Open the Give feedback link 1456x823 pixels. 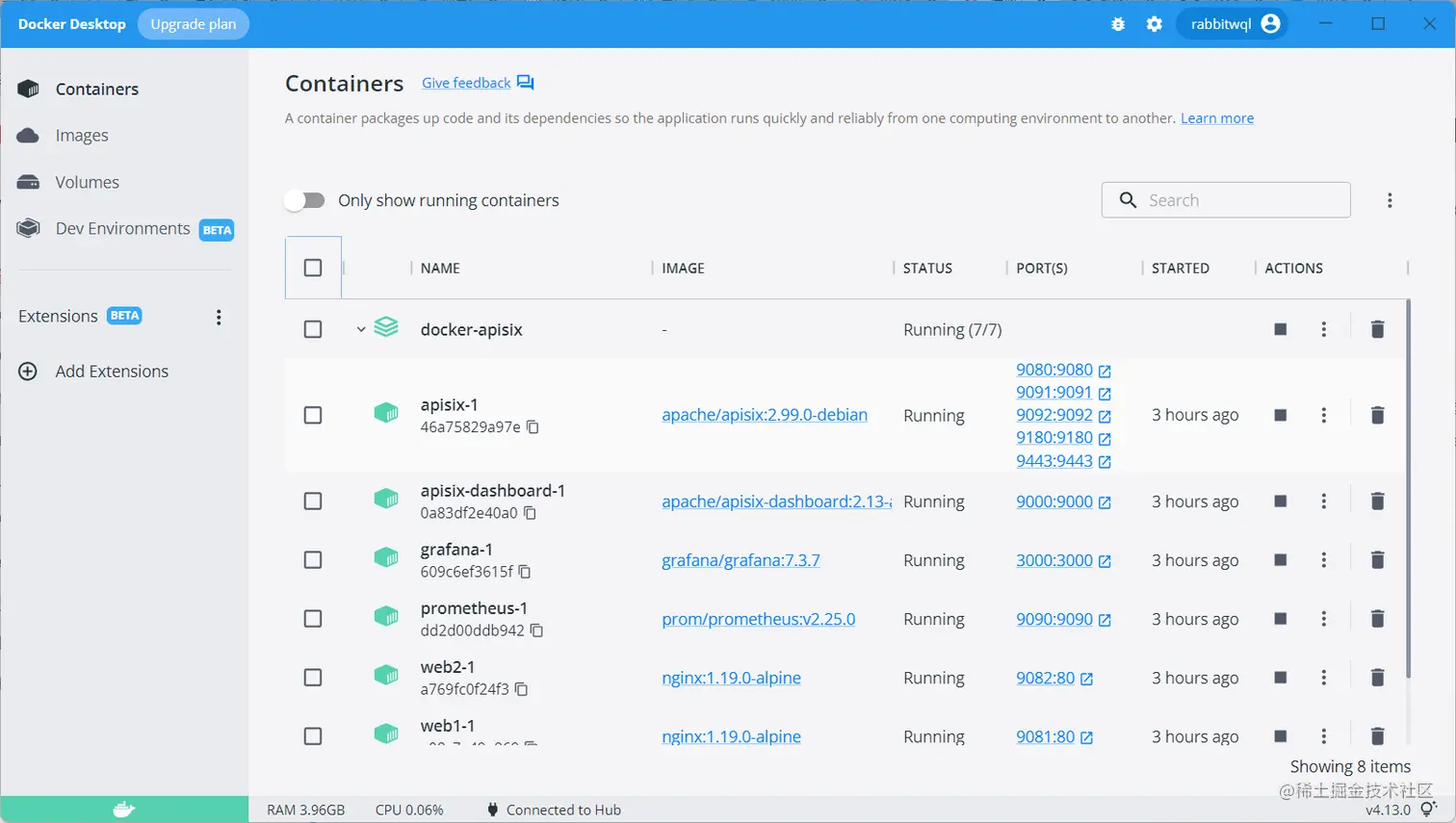pos(466,83)
